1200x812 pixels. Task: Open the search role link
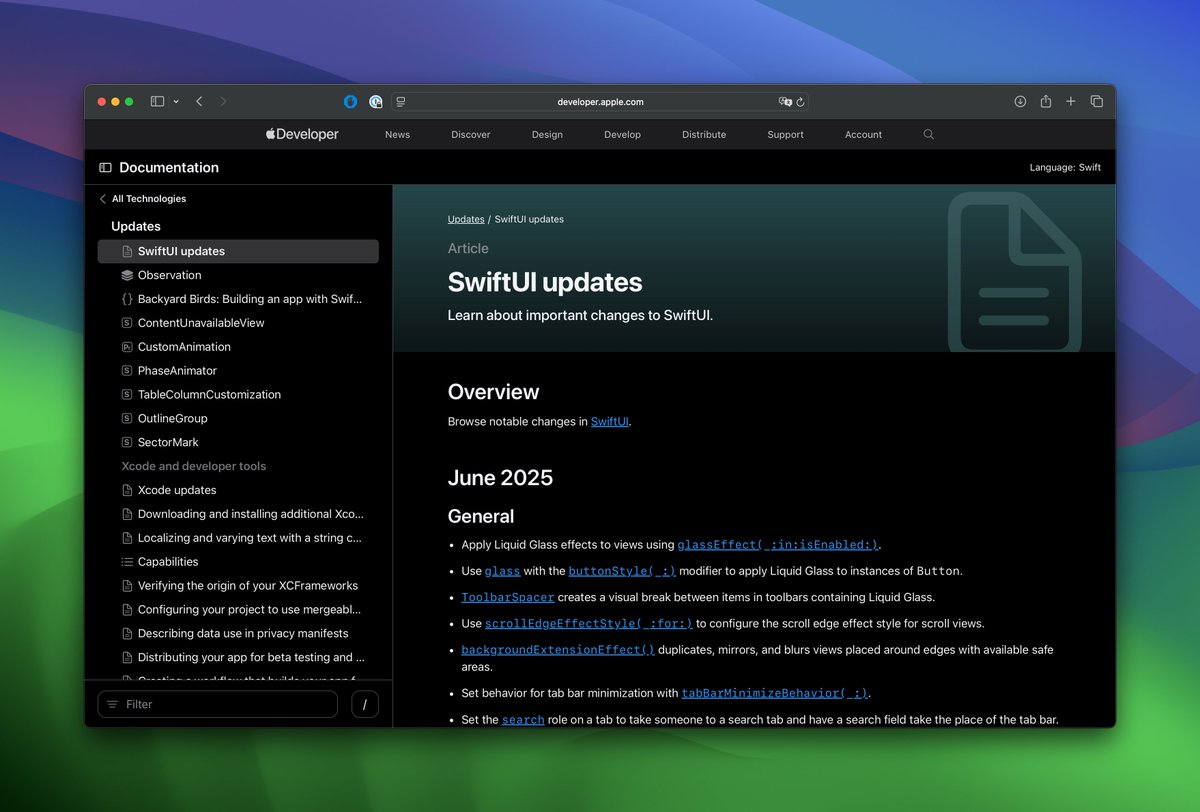523,720
